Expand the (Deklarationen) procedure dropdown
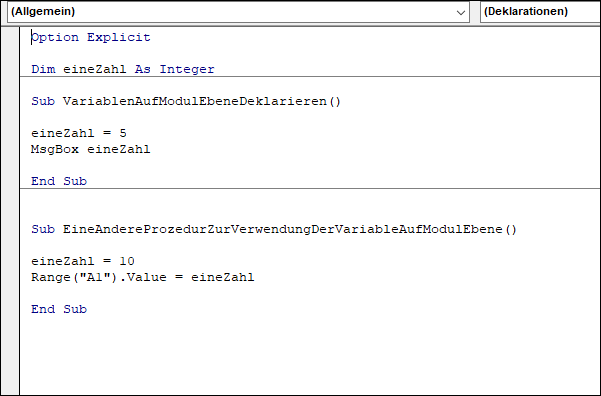 click(x=540, y=12)
